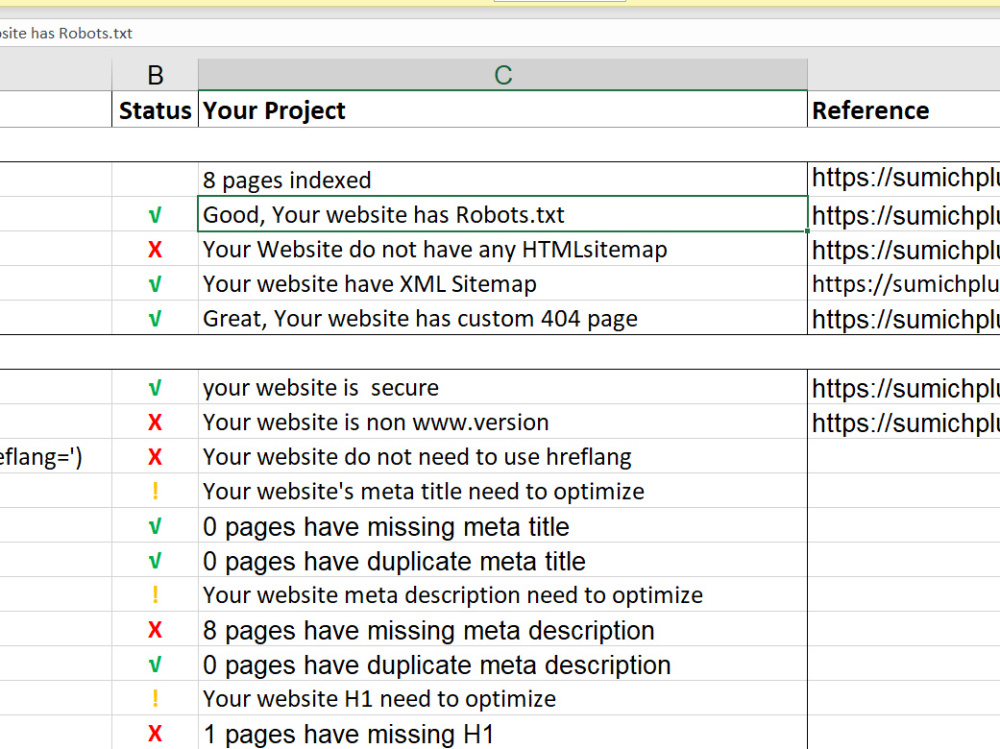Screen dimensions: 1000x749
Task: Select cell 'Your website is non www.version'
Action: click(x=503, y=422)
